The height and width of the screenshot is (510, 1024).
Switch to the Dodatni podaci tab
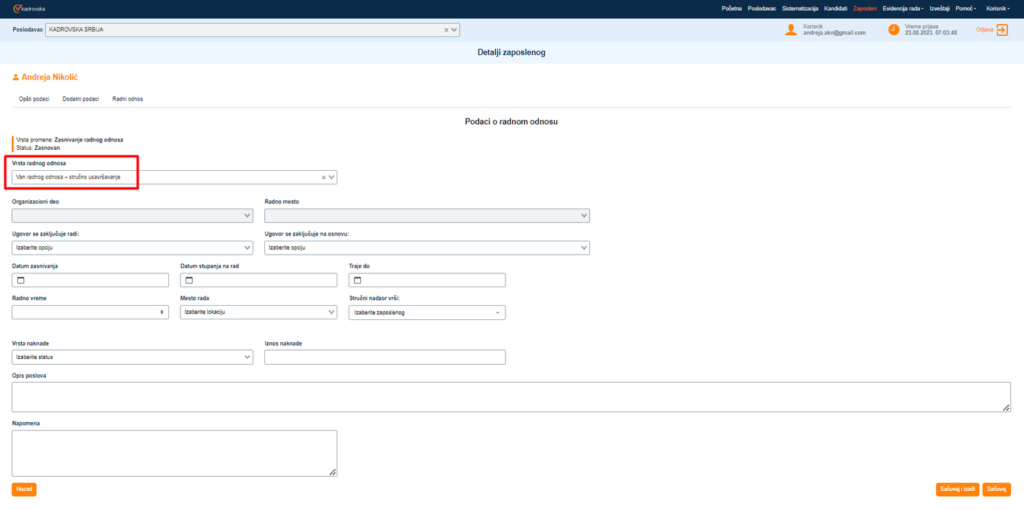[80, 99]
